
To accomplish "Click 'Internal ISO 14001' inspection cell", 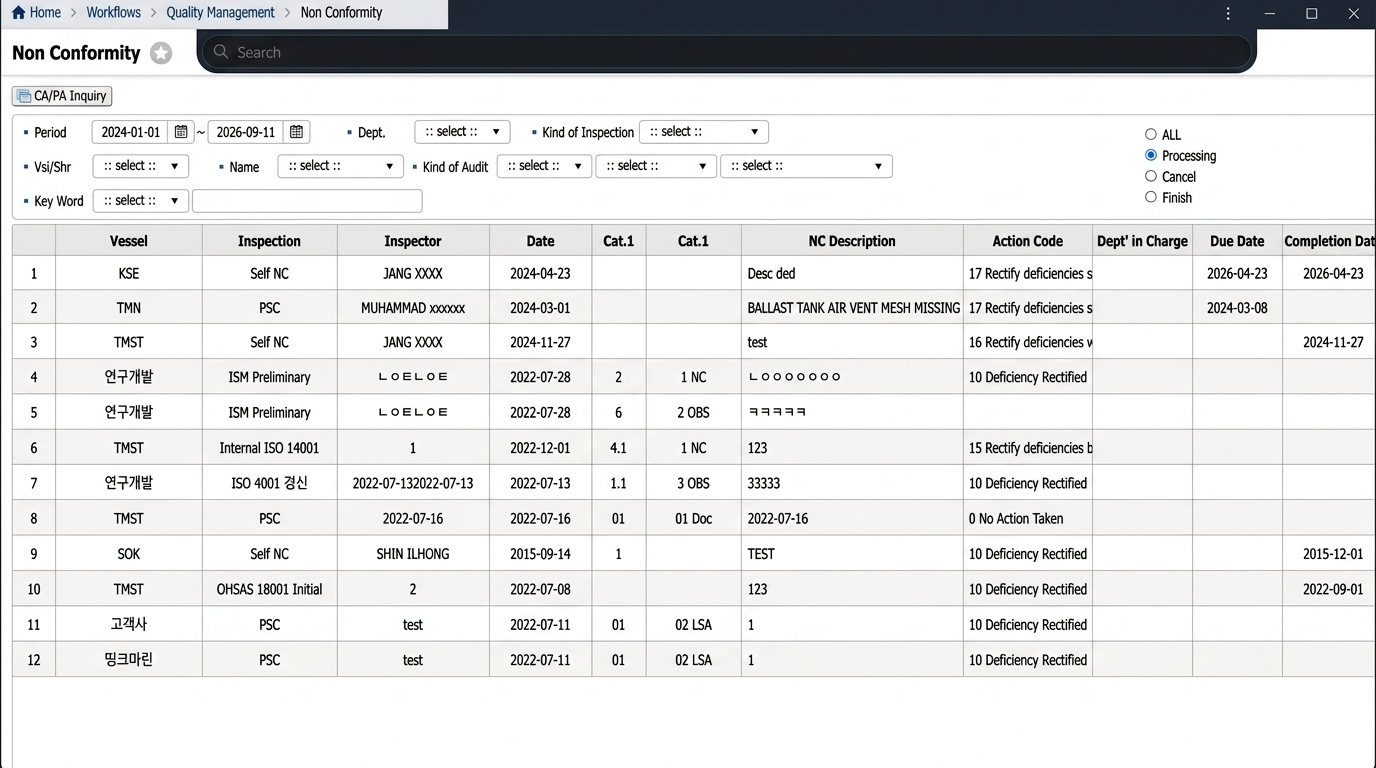I will (269, 448).
